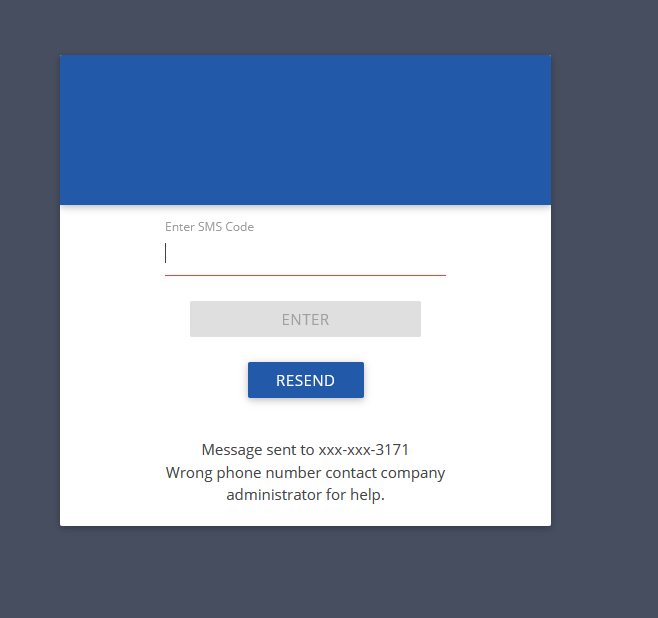This screenshot has width=658, height=618.
Task: Select the word 'RESEND' on the blue button
Action: pyautogui.click(x=306, y=381)
